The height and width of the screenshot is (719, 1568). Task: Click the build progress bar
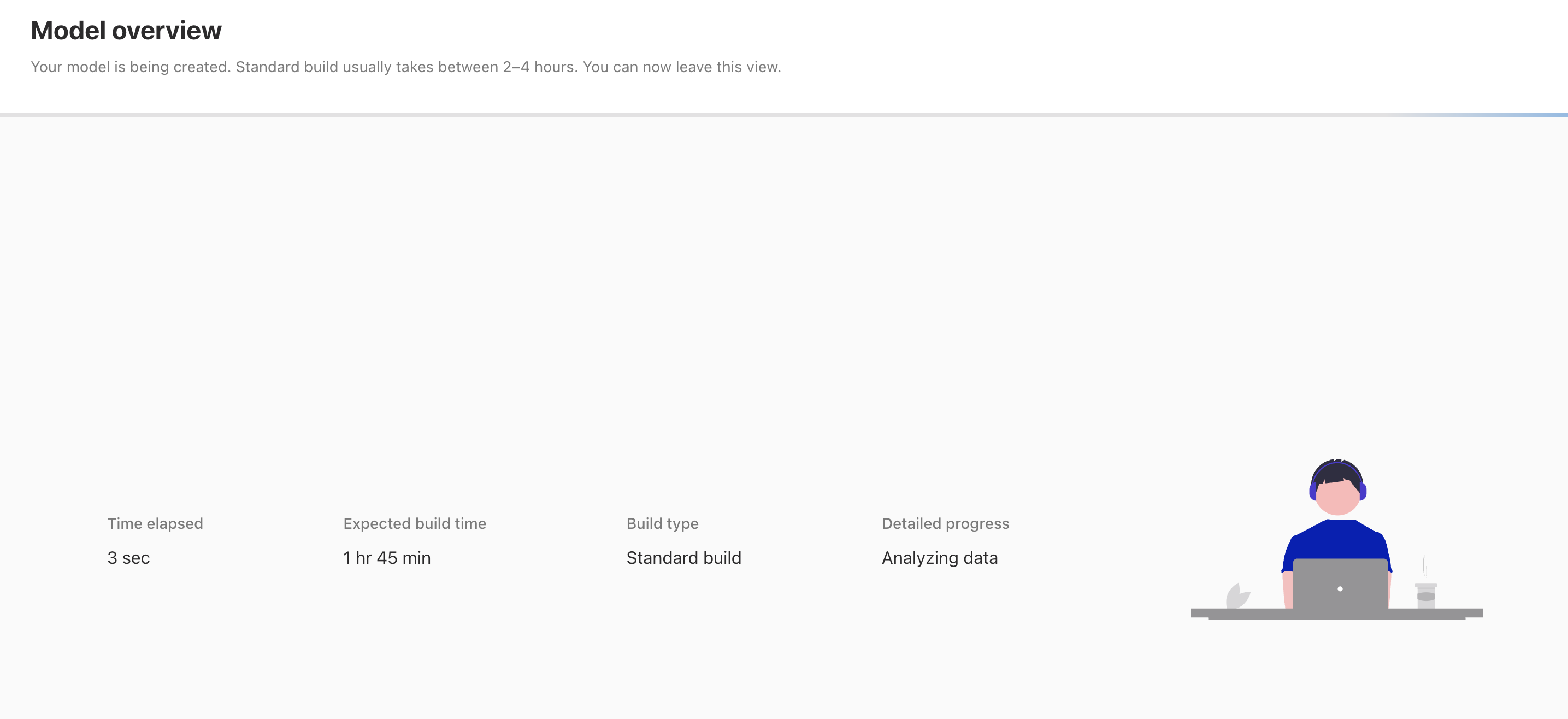tap(784, 114)
